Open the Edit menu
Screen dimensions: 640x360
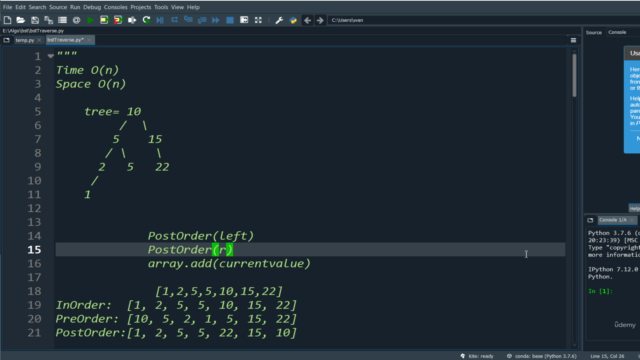coord(20,7)
